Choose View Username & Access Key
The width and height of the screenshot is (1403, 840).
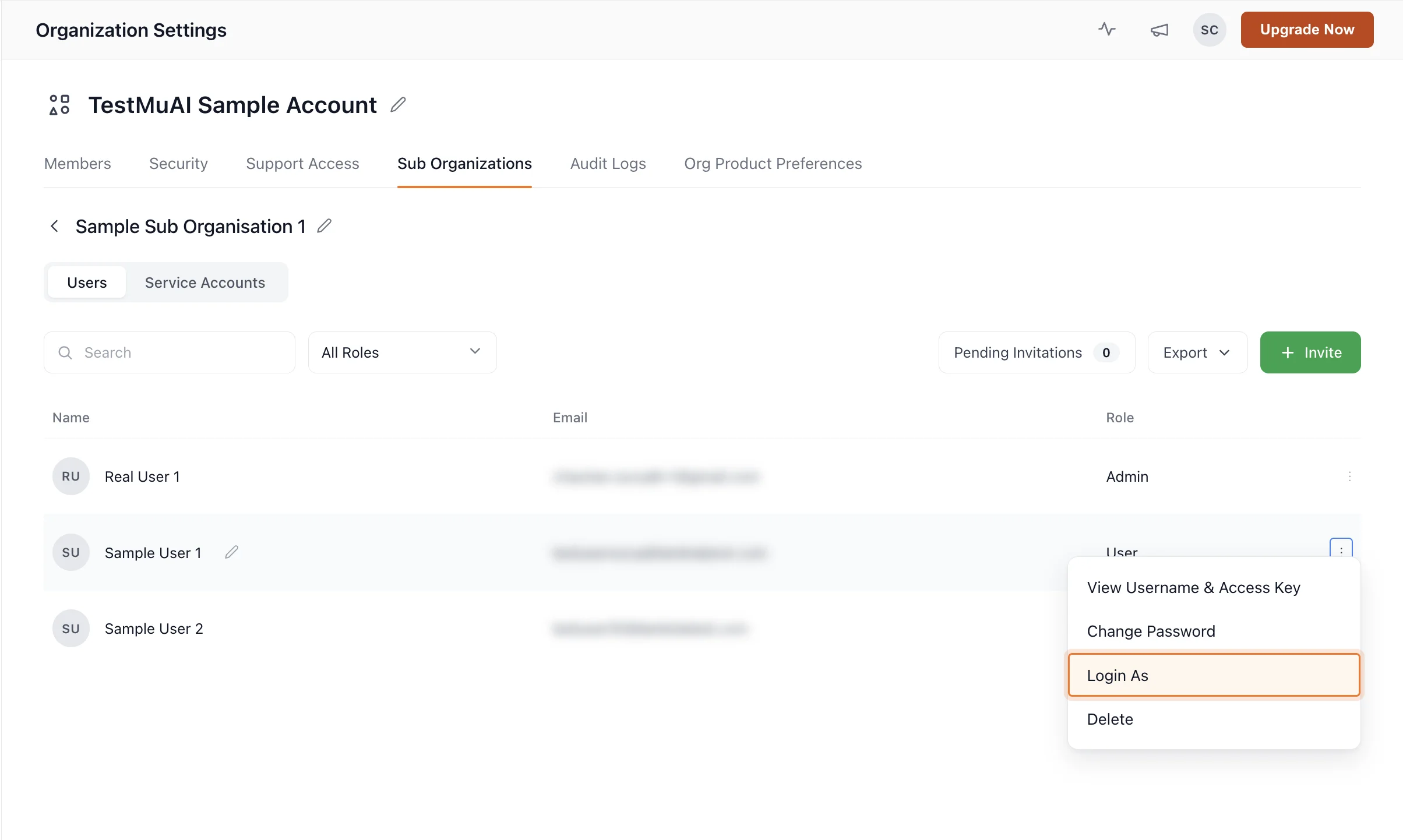(1214, 588)
